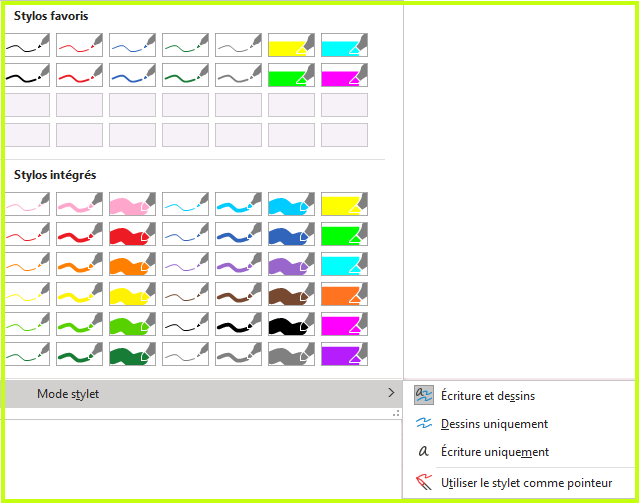Pick medium gray pen in Stylos favoris
Image resolution: width=639 pixels, height=503 pixels.
pos(238,75)
